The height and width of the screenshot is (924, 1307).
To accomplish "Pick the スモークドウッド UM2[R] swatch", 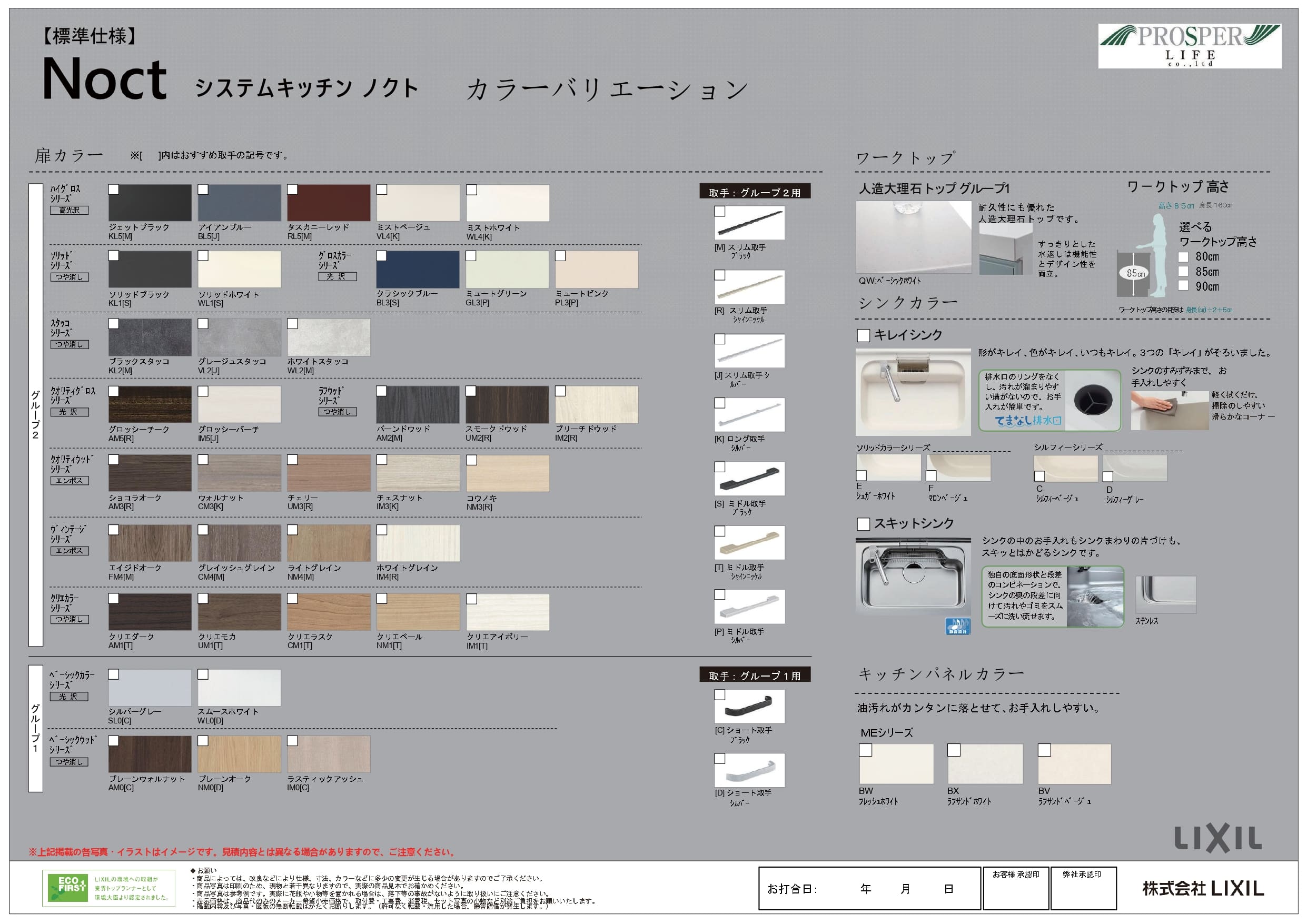I will tap(507, 405).
